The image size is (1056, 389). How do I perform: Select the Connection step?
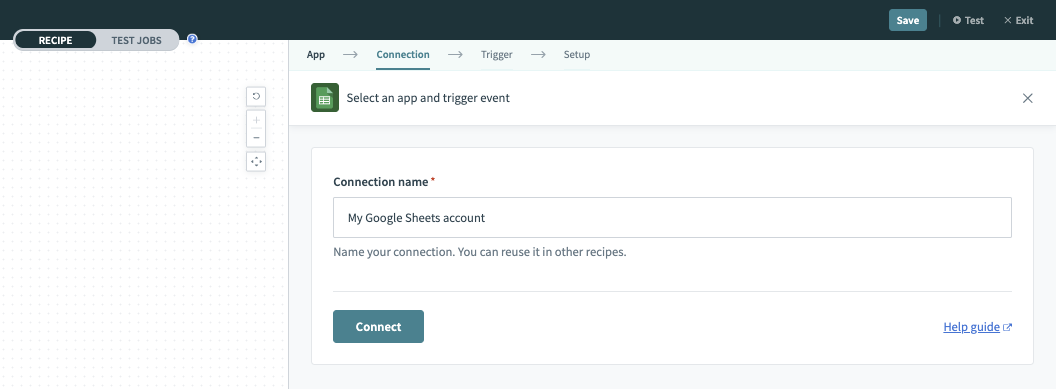point(403,55)
